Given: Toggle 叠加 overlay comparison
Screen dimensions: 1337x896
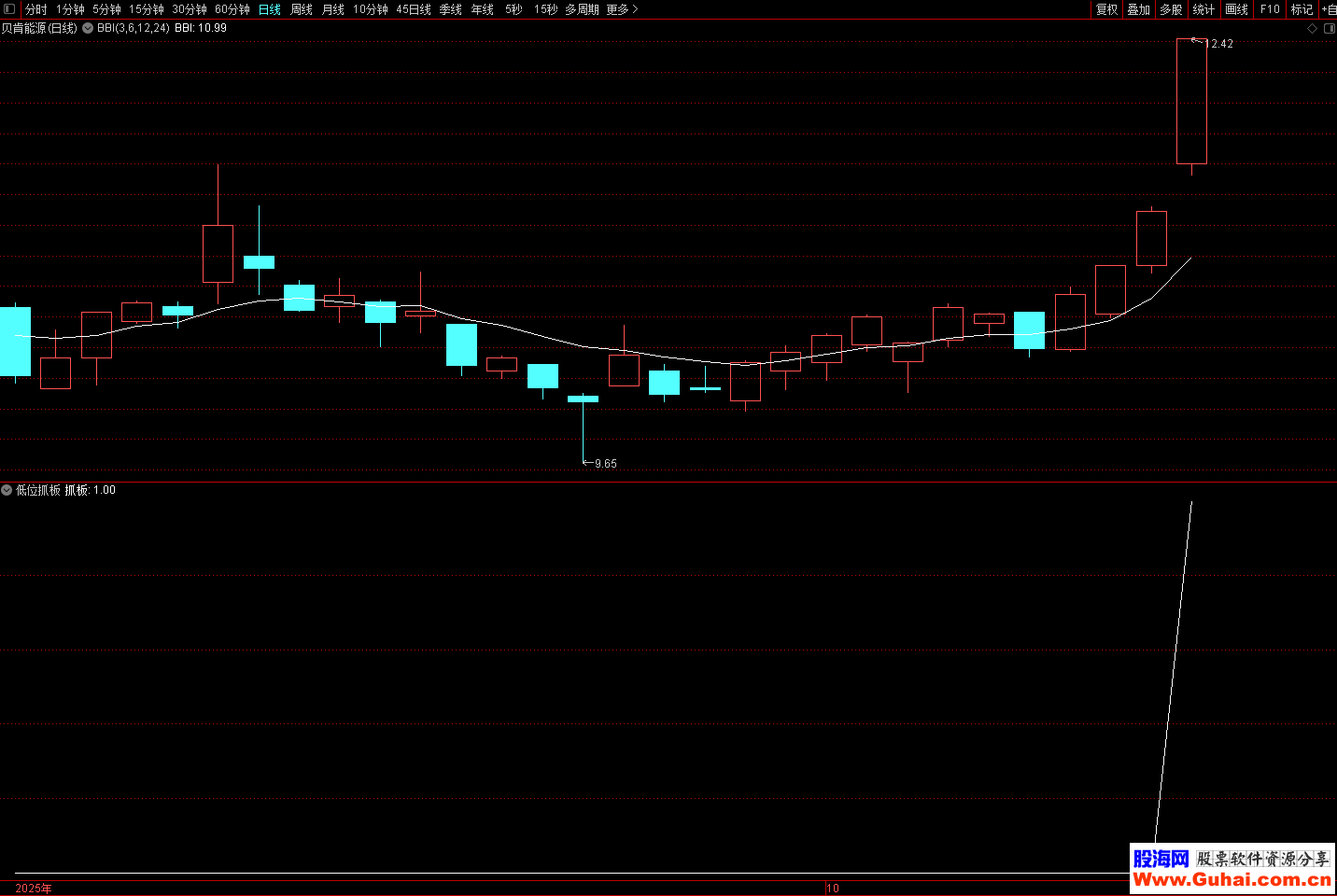Looking at the screenshot, I should coord(1138,9).
